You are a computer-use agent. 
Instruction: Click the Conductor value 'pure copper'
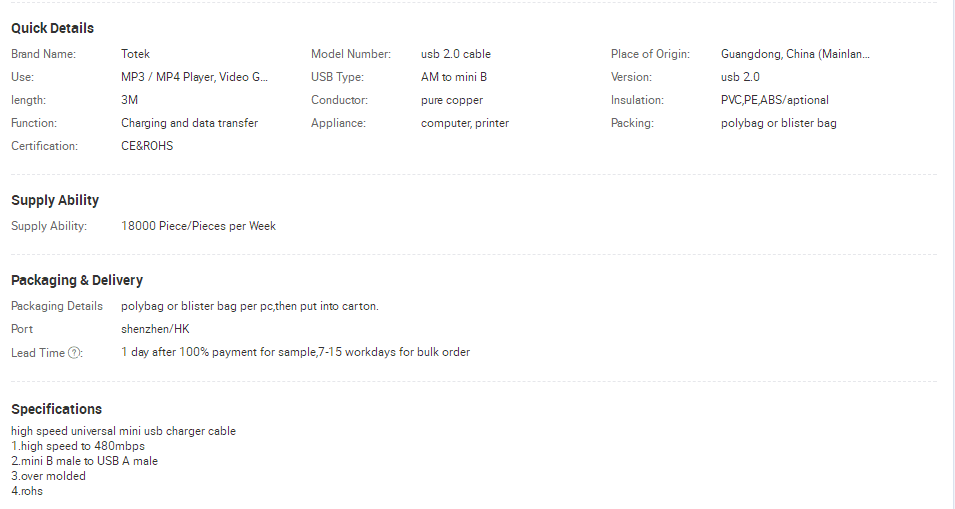[x=452, y=100]
